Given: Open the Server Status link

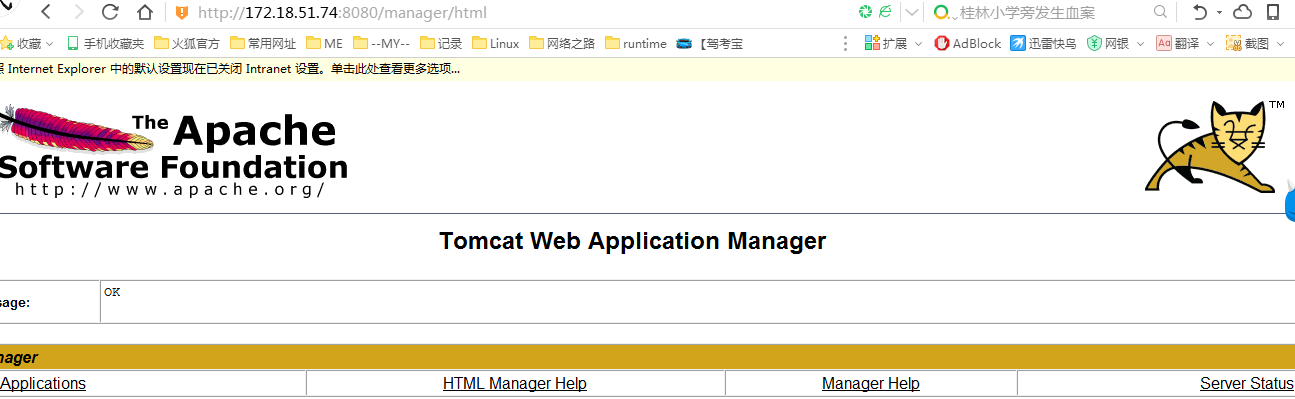Looking at the screenshot, I should tap(1247, 384).
